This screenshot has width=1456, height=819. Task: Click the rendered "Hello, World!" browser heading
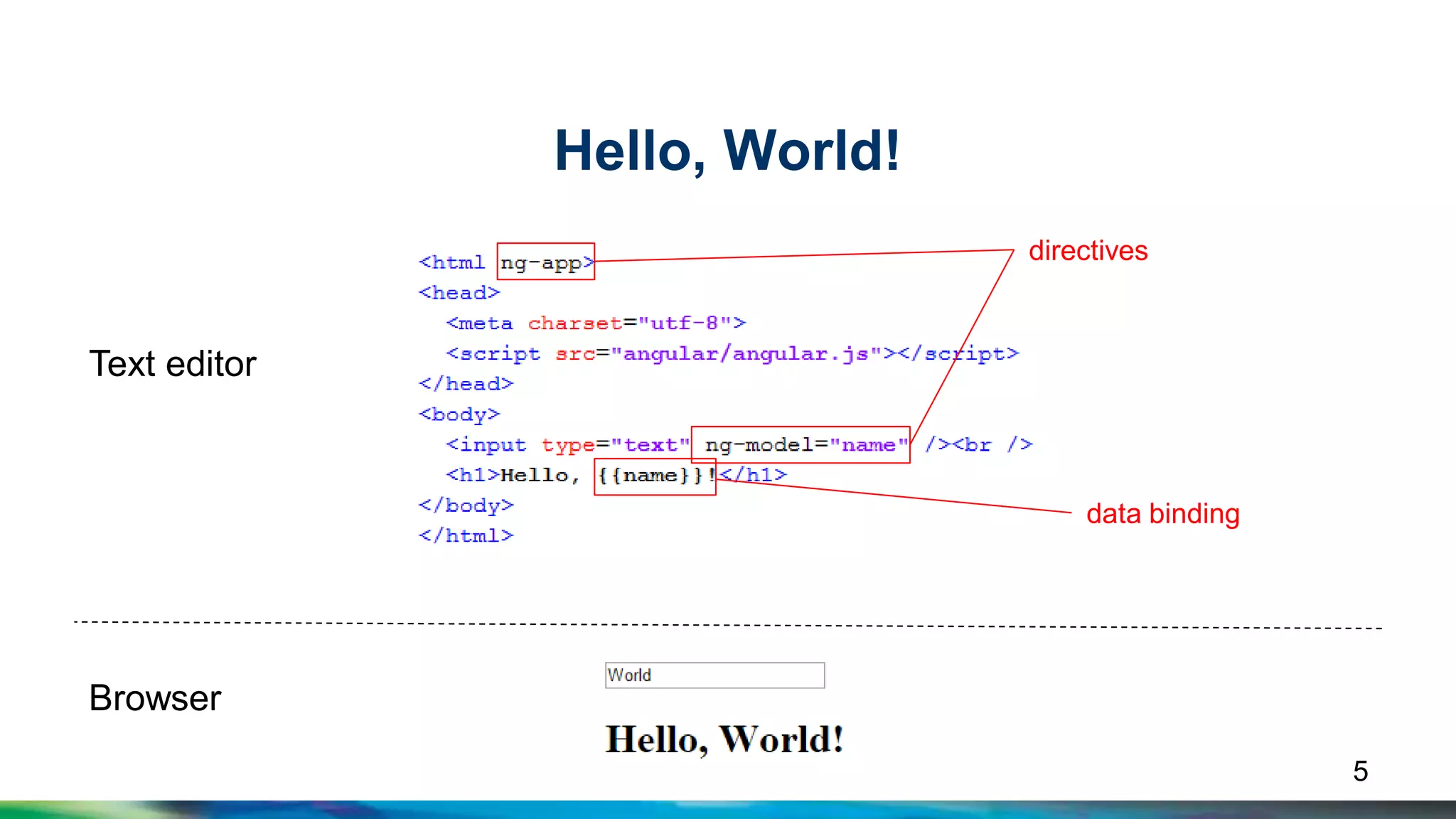pyautogui.click(x=724, y=739)
